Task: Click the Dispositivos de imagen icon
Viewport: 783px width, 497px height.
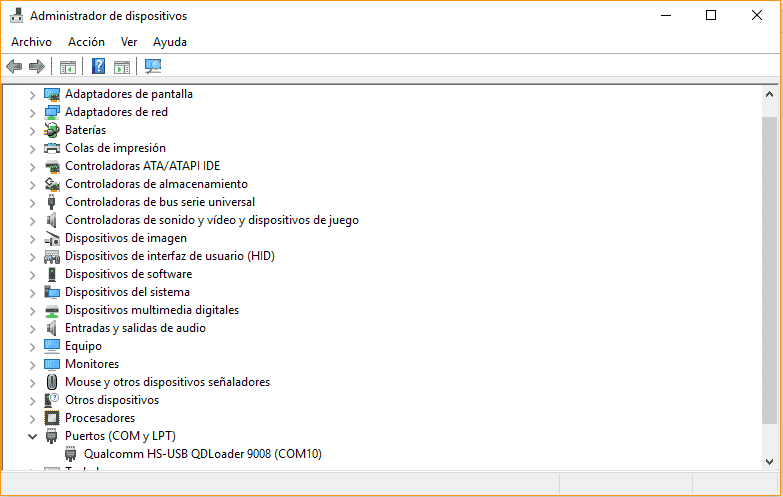Action: coord(52,238)
